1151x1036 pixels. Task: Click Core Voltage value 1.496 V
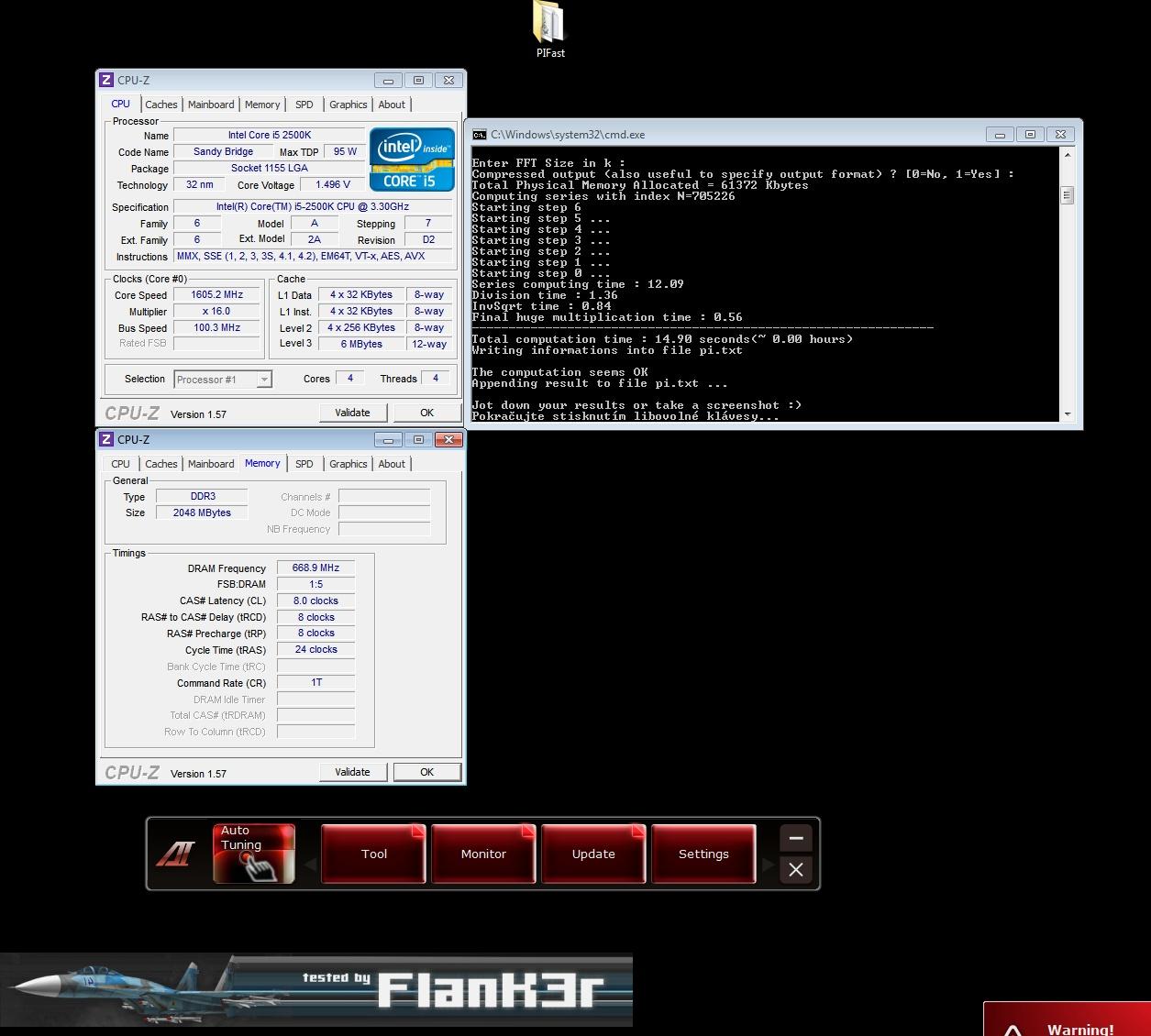(333, 185)
